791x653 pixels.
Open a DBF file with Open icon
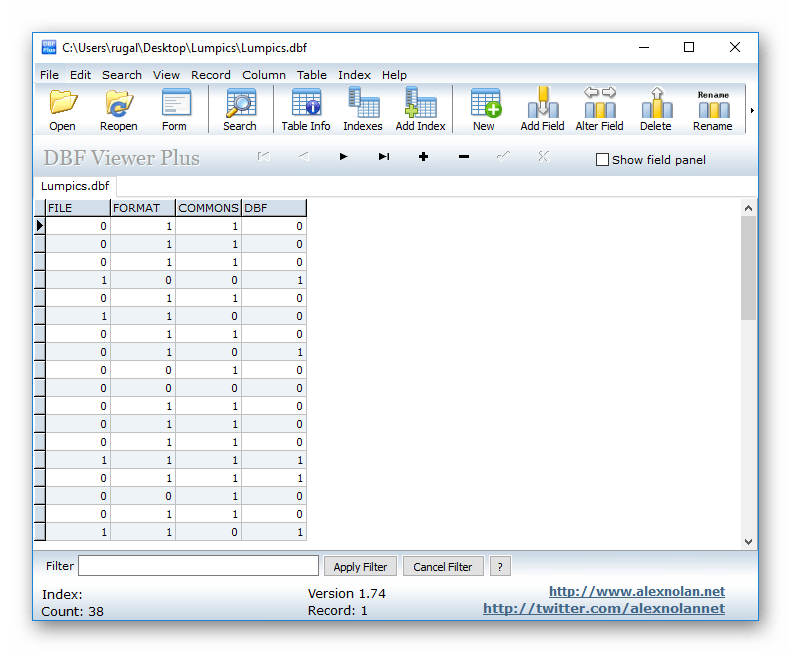click(x=63, y=110)
